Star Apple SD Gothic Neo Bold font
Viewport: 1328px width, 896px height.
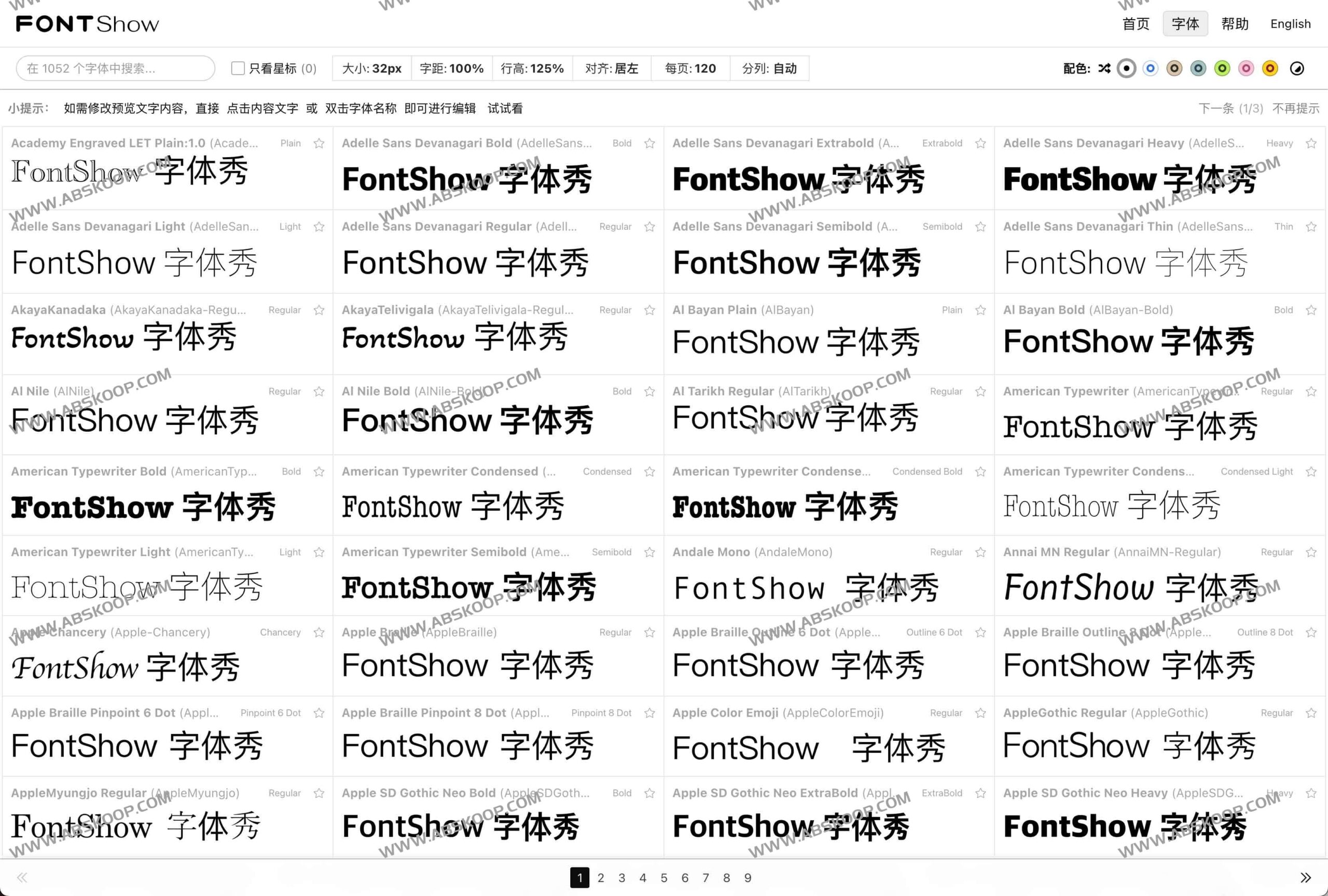coord(650,793)
